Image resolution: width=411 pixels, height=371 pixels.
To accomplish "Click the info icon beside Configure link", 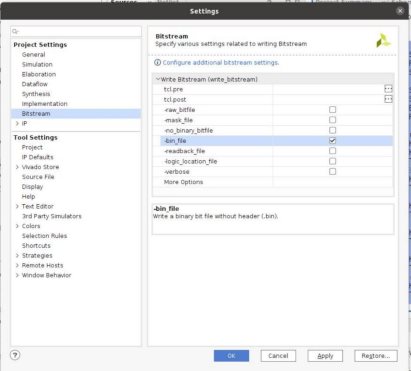I will (x=157, y=62).
